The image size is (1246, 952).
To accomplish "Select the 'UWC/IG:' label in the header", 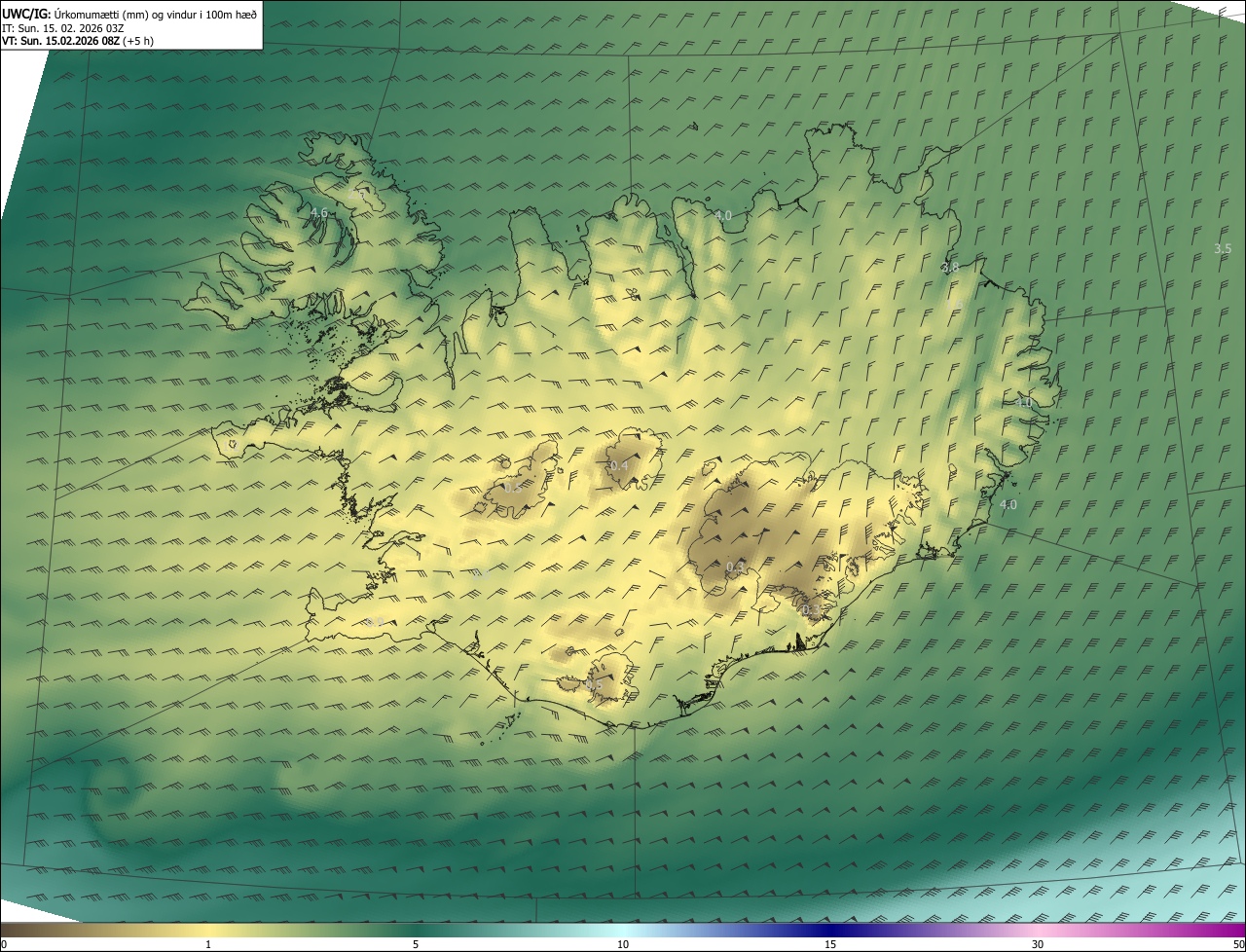I will 27,14.
